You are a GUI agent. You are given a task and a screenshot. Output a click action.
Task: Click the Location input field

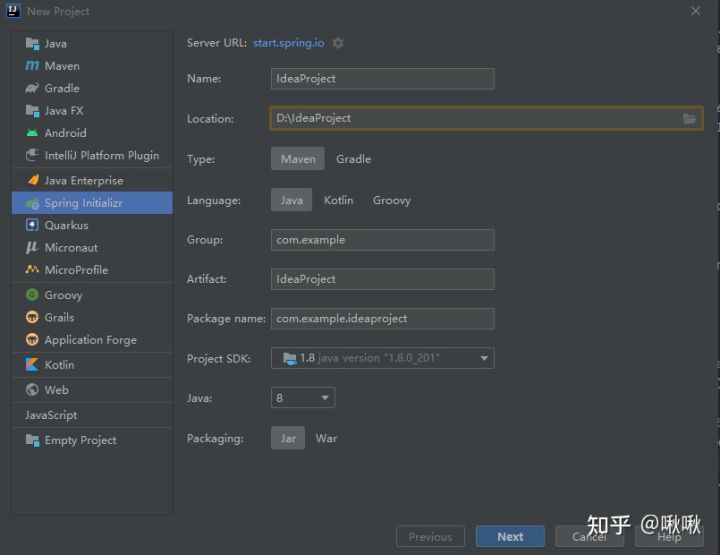(486, 118)
